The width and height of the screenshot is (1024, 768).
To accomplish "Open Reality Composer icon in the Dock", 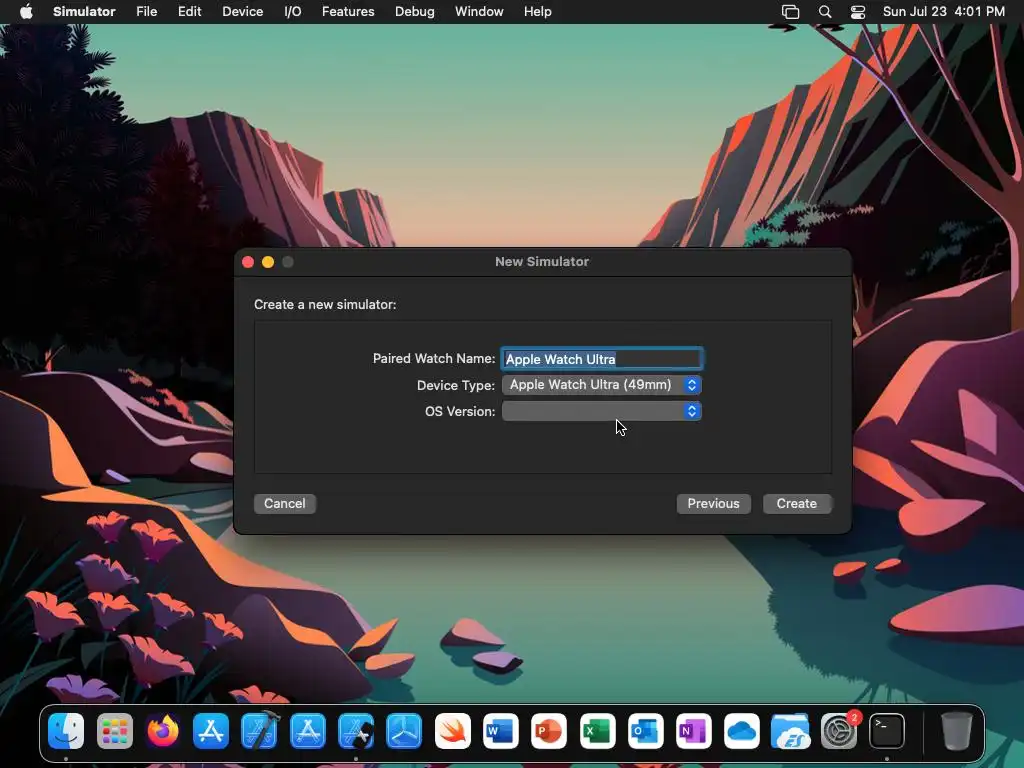I will pos(404,731).
